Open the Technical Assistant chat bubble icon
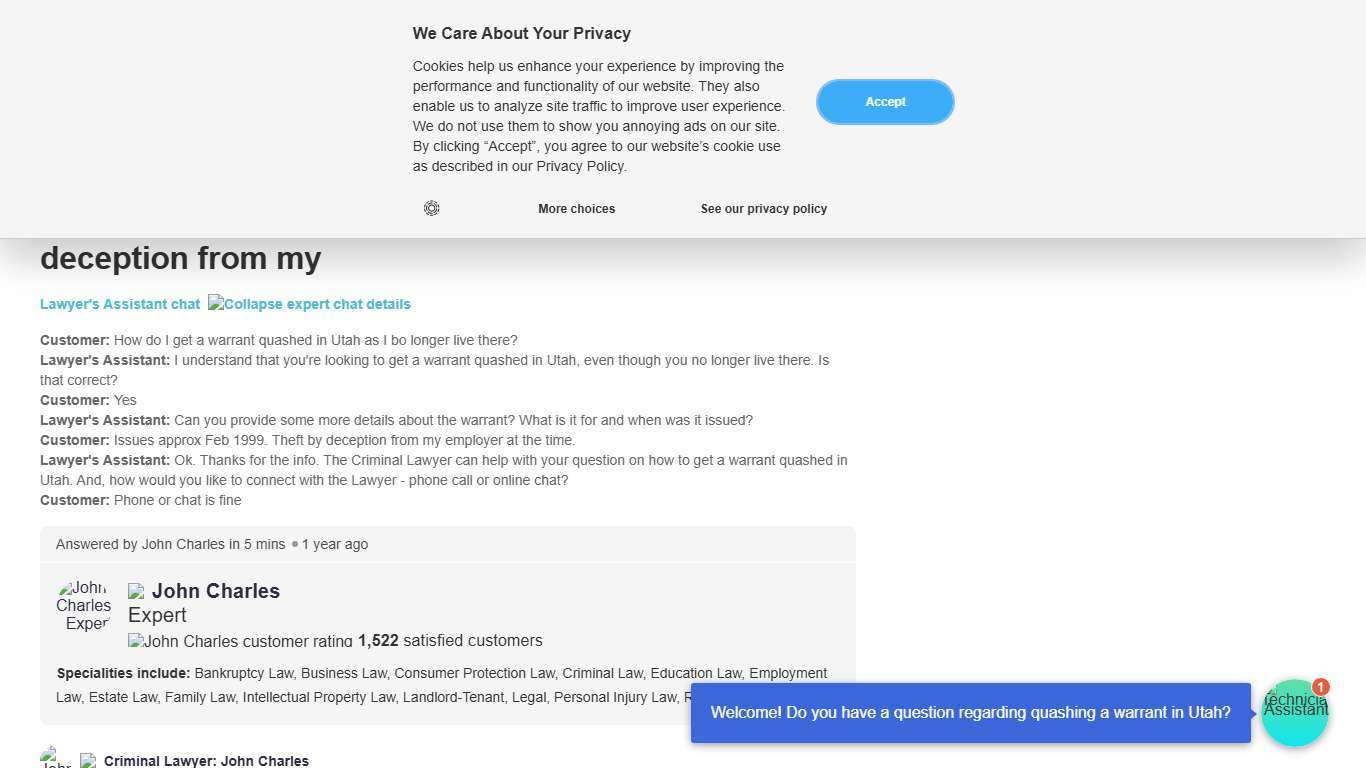Image resolution: width=1366 pixels, height=768 pixels. (x=1293, y=715)
